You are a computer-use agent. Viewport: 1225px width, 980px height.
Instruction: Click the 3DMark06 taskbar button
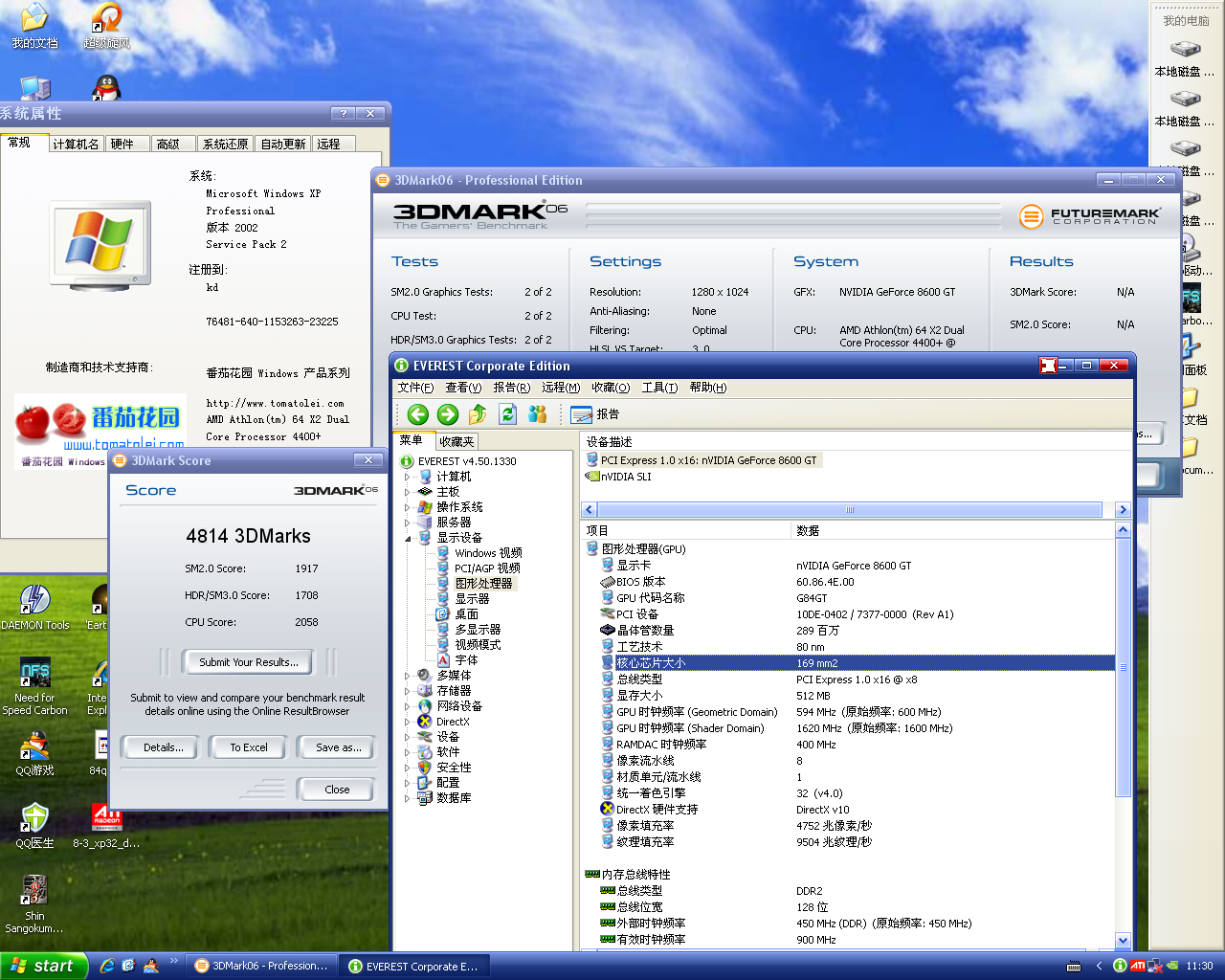click(262, 966)
